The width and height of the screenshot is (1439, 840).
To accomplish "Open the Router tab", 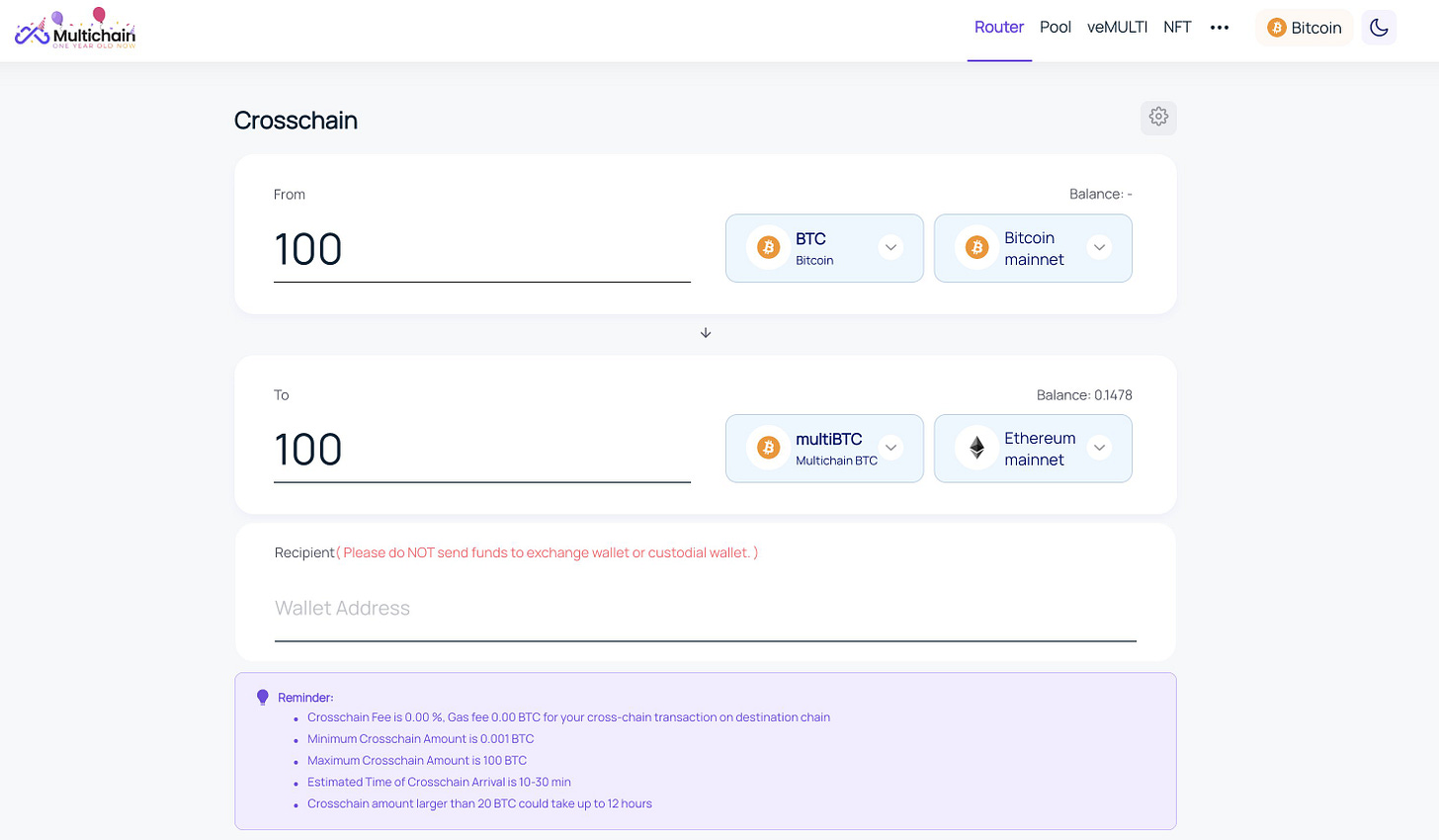I will point(999,28).
